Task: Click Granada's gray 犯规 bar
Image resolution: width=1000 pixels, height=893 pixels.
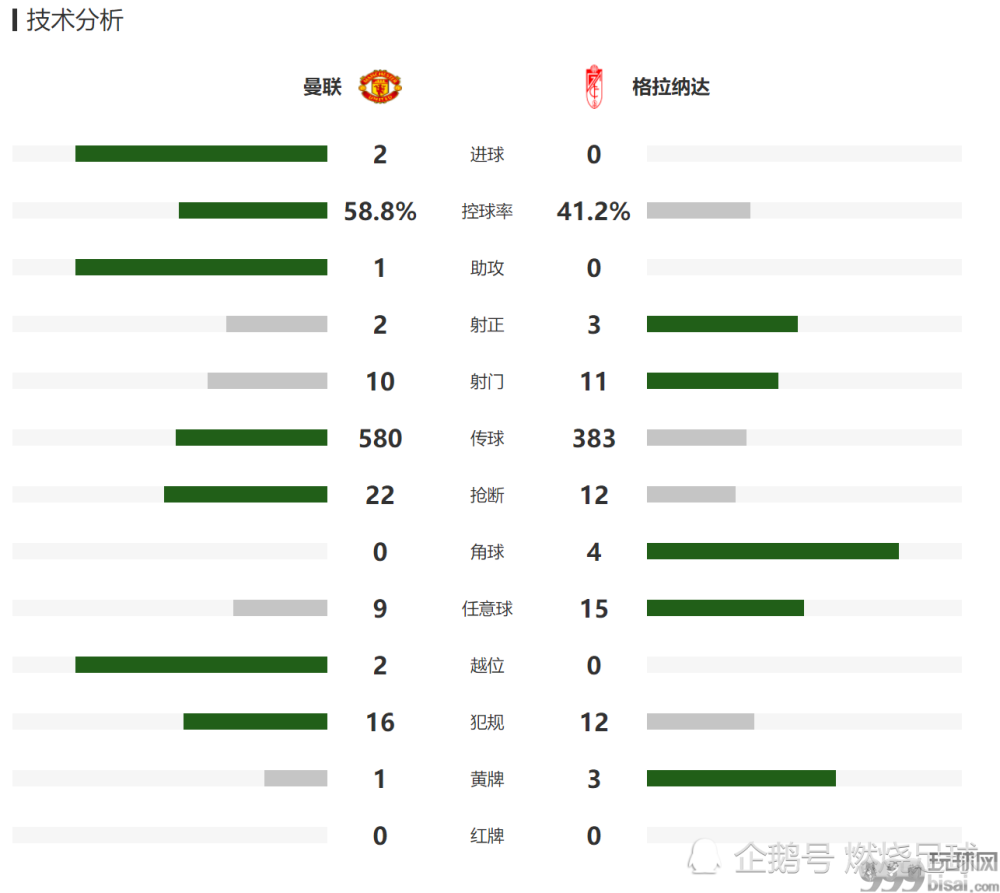Action: pyautogui.click(x=700, y=721)
